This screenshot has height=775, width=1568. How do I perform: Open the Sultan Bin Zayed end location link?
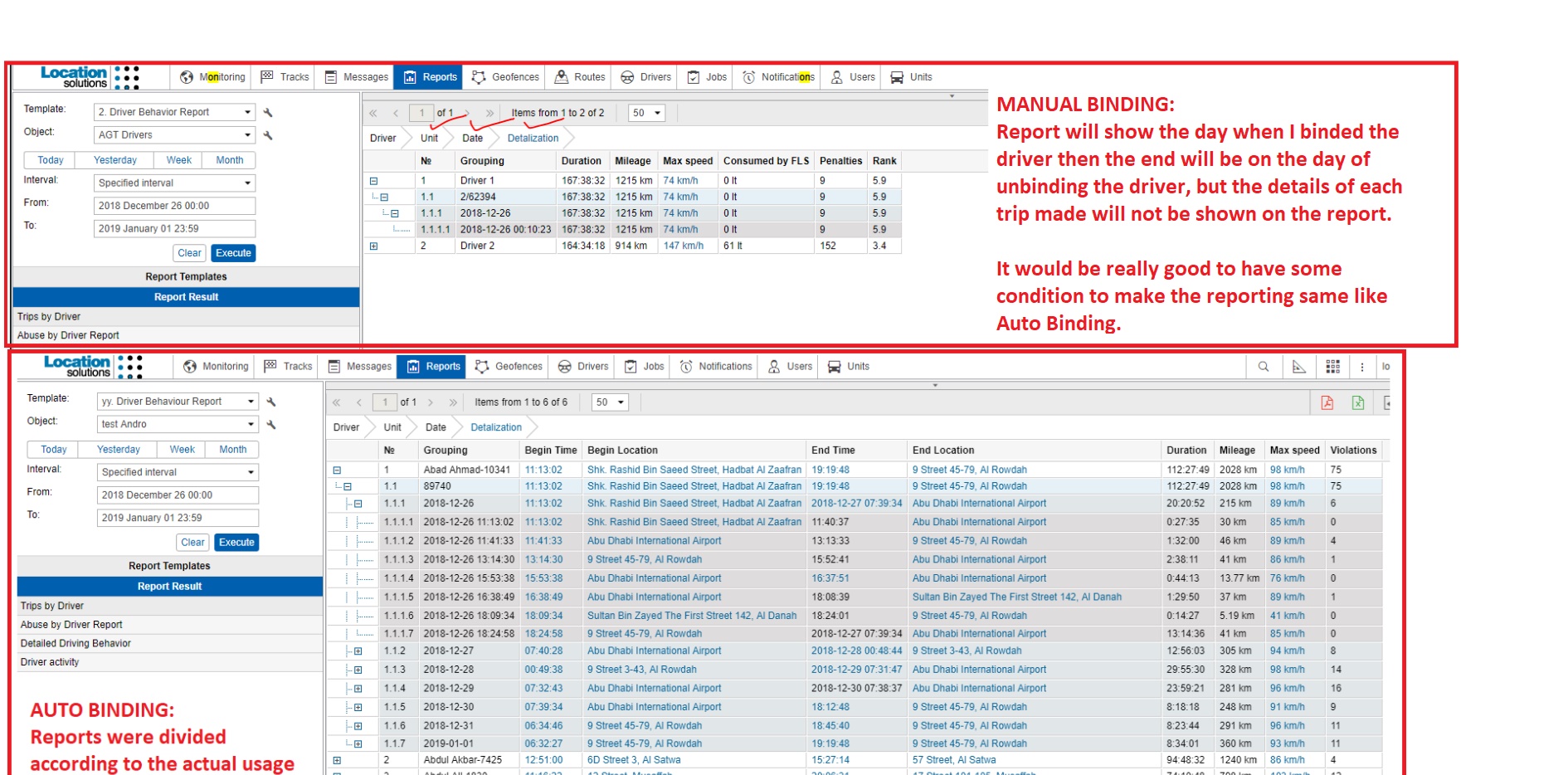tap(1016, 597)
